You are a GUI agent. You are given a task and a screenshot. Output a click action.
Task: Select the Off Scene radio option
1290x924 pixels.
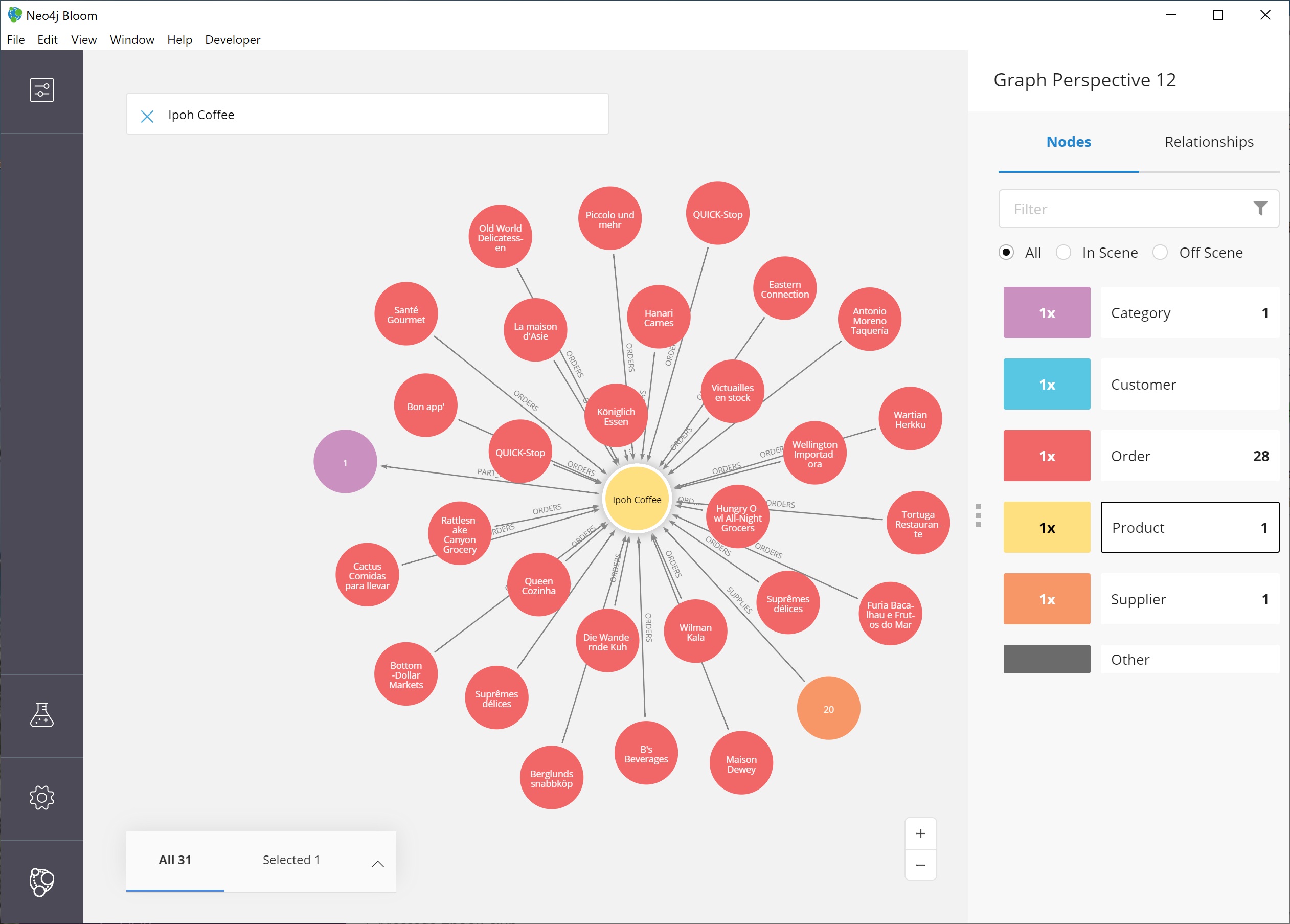point(1160,252)
